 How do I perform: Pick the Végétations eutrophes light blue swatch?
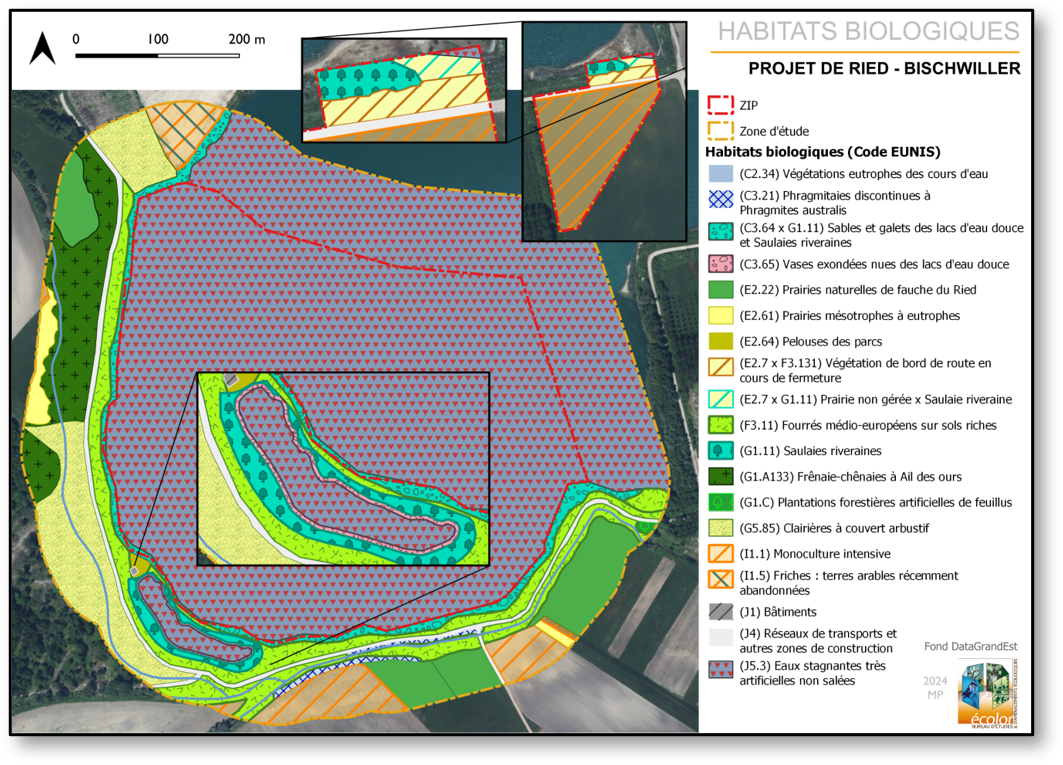pyautogui.click(x=721, y=174)
